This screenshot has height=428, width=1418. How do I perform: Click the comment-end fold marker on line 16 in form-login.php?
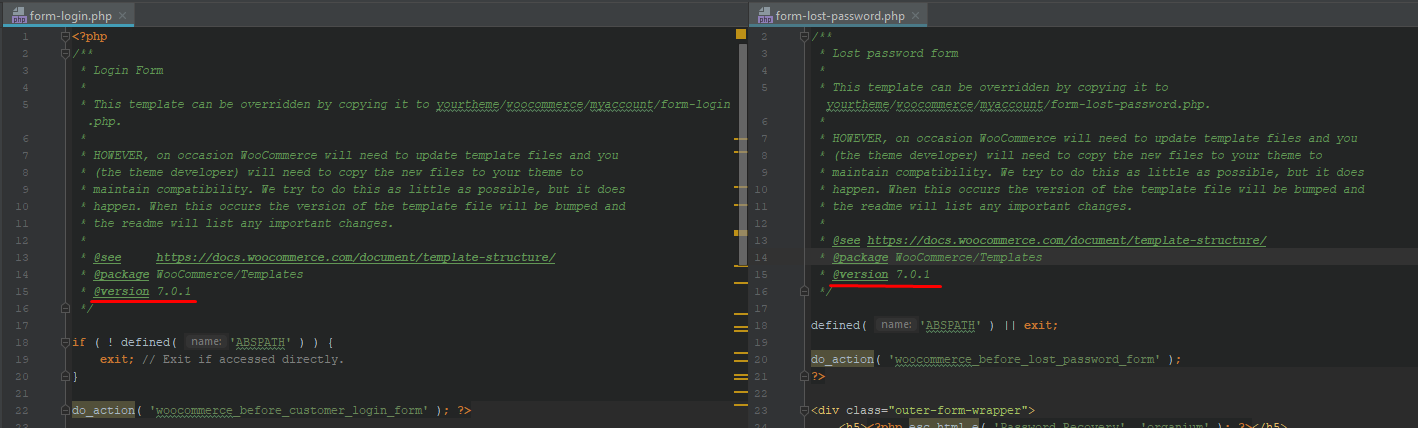click(65, 308)
